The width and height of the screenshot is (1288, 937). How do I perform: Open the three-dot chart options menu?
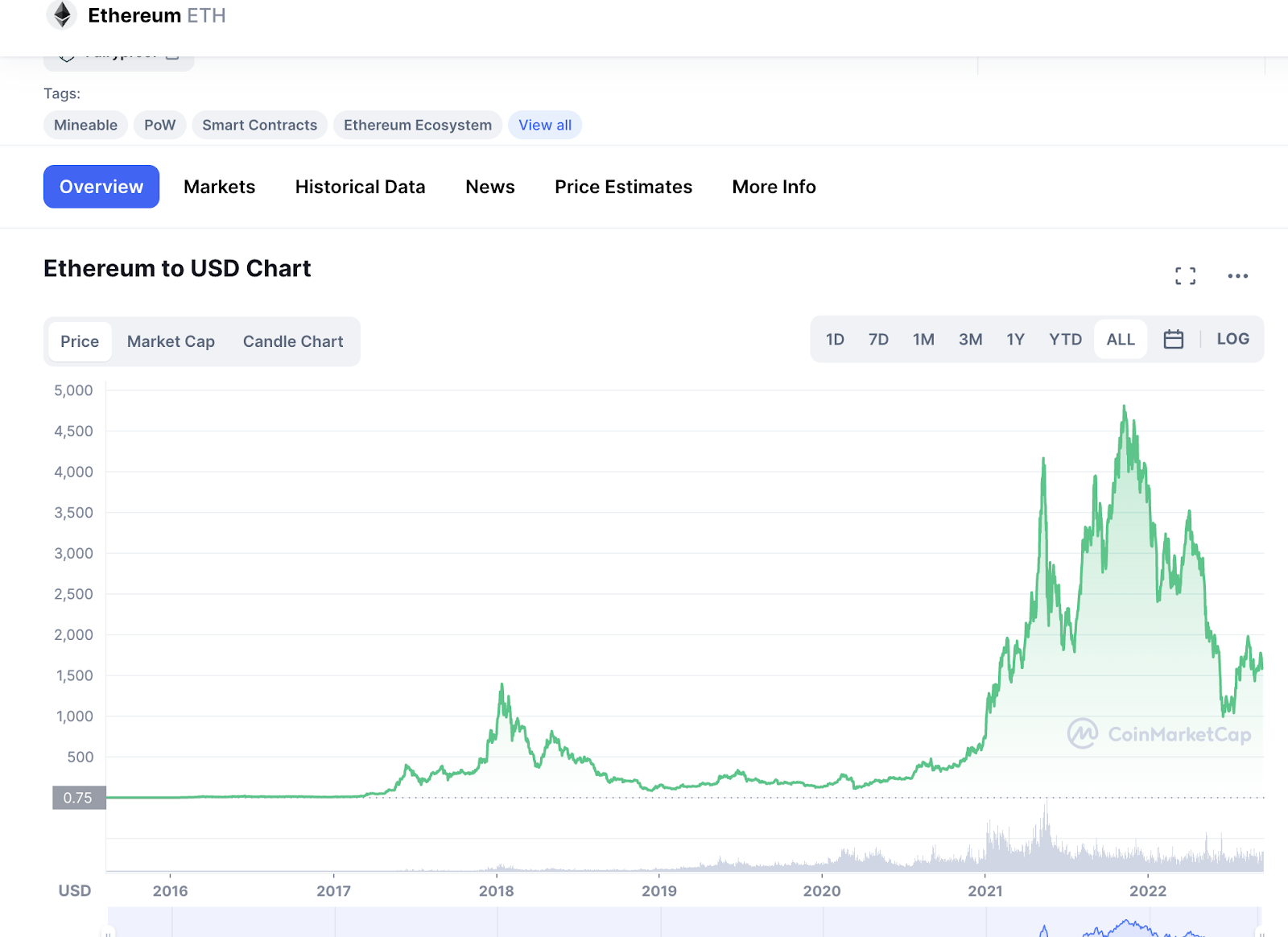click(1238, 276)
